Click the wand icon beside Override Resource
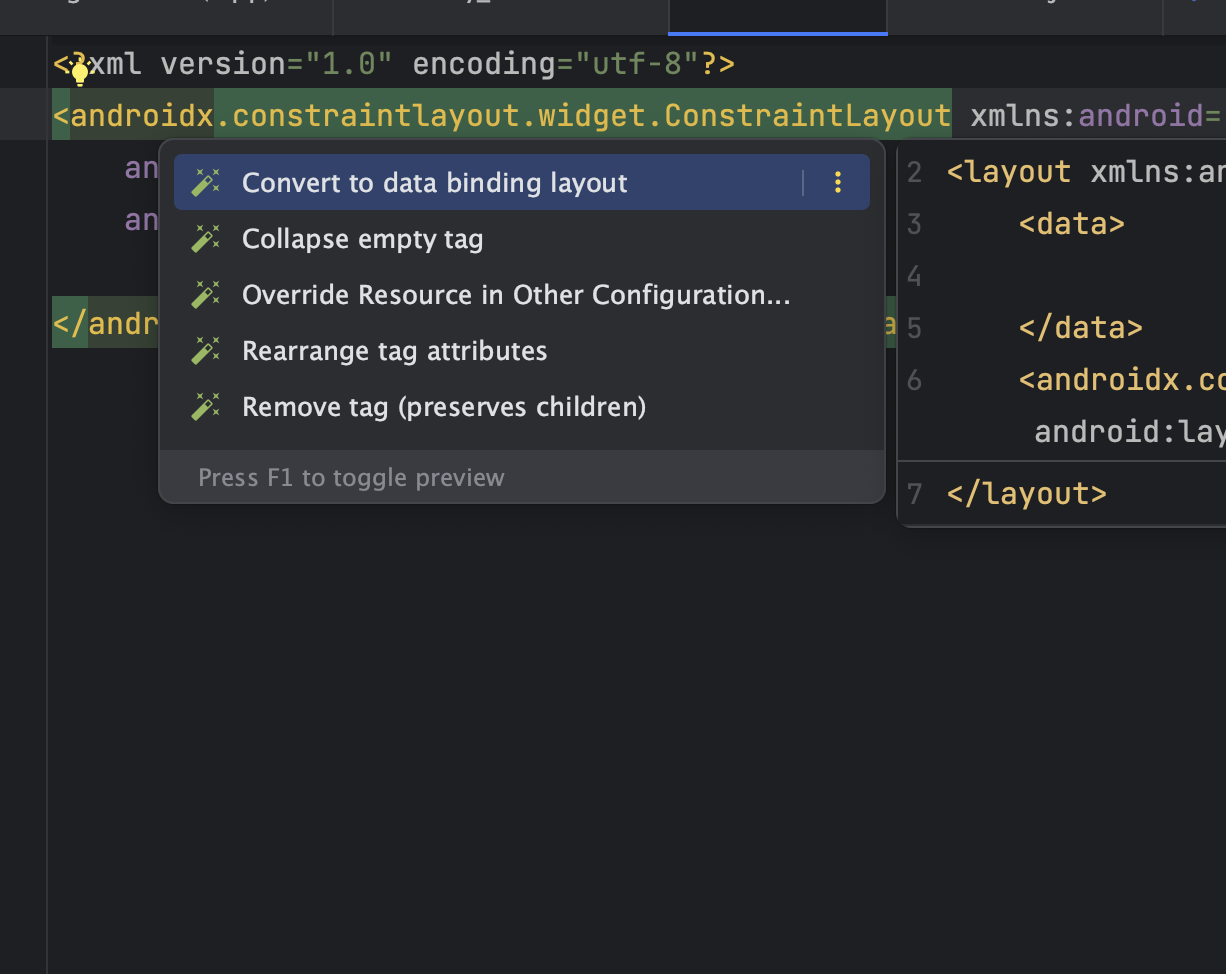Image resolution: width=1226 pixels, height=974 pixels. (x=205, y=295)
